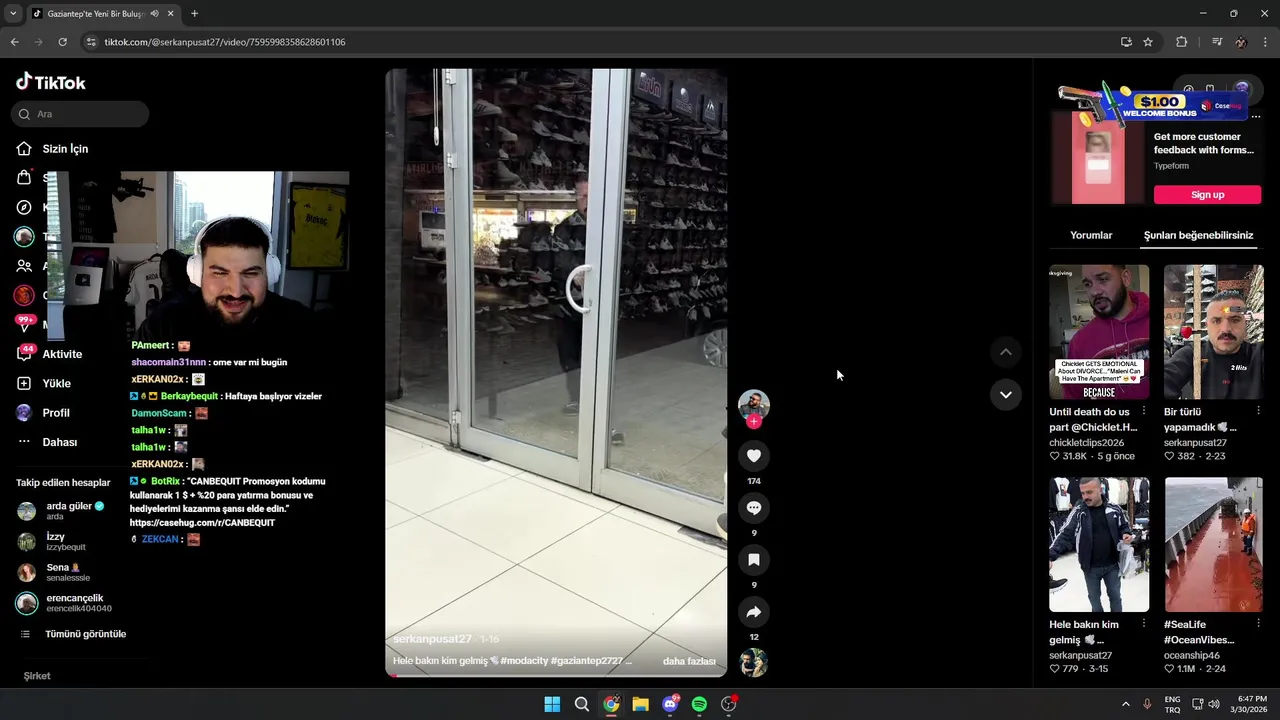Open the Chrome media control icon

[x=1217, y=42]
